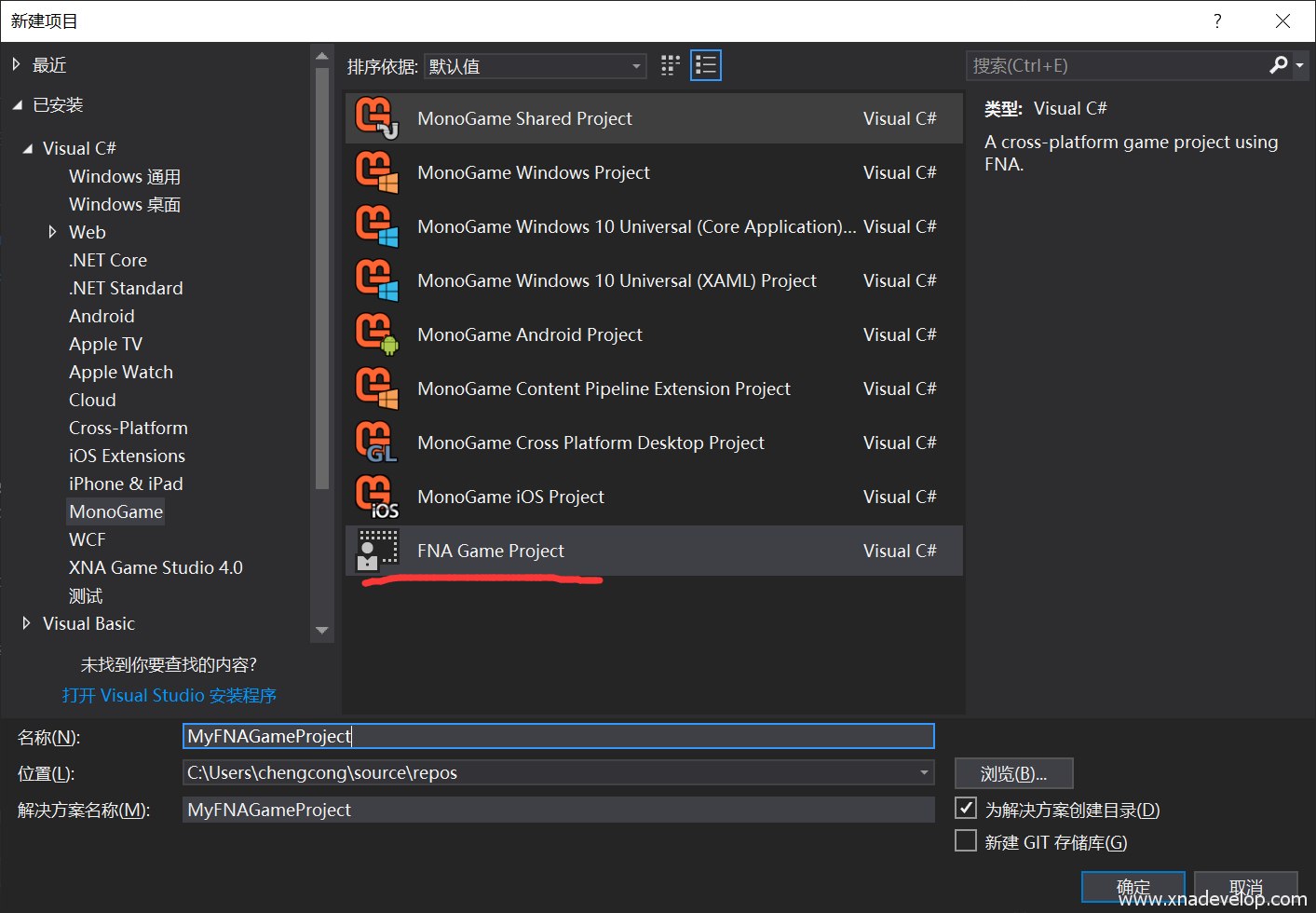Select the FNA Game Project template icon
The image size is (1316, 913).
[376, 551]
